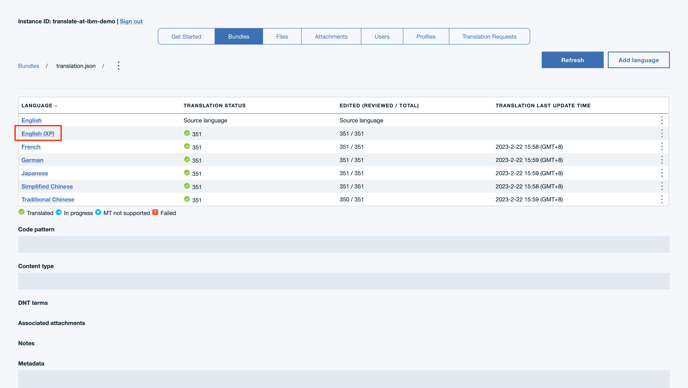Open the Traditional Chinese language link

[48, 199]
